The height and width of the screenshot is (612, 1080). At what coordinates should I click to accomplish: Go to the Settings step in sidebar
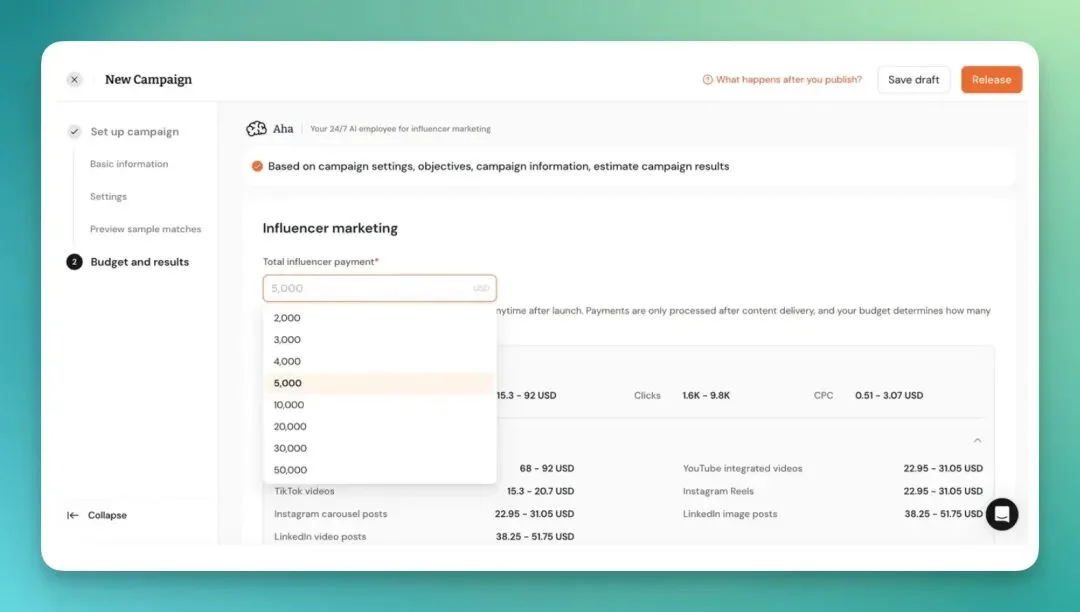(x=108, y=197)
